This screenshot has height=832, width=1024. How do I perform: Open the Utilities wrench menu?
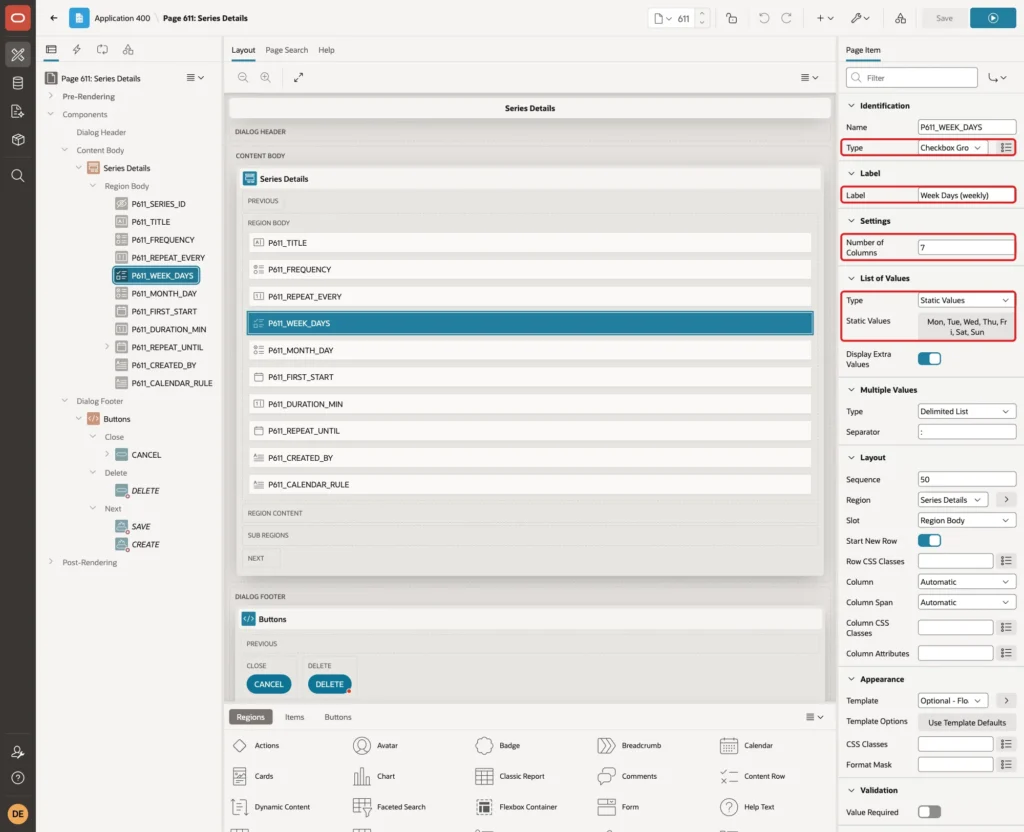[x=860, y=18]
